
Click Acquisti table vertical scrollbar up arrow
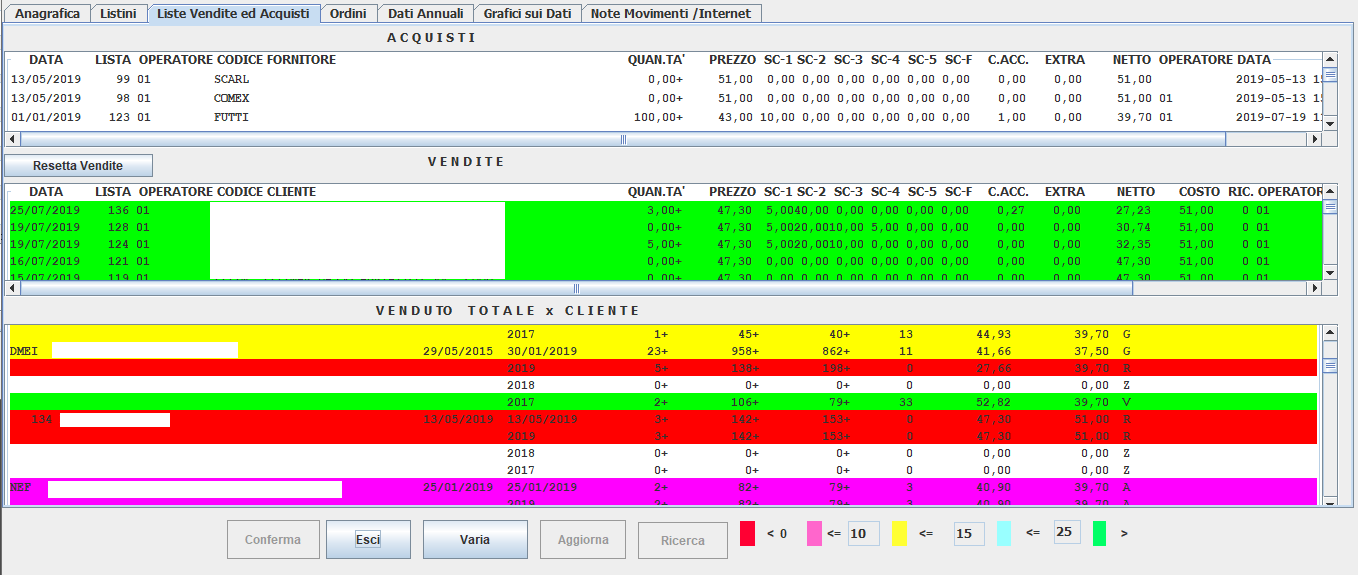(x=1330, y=59)
